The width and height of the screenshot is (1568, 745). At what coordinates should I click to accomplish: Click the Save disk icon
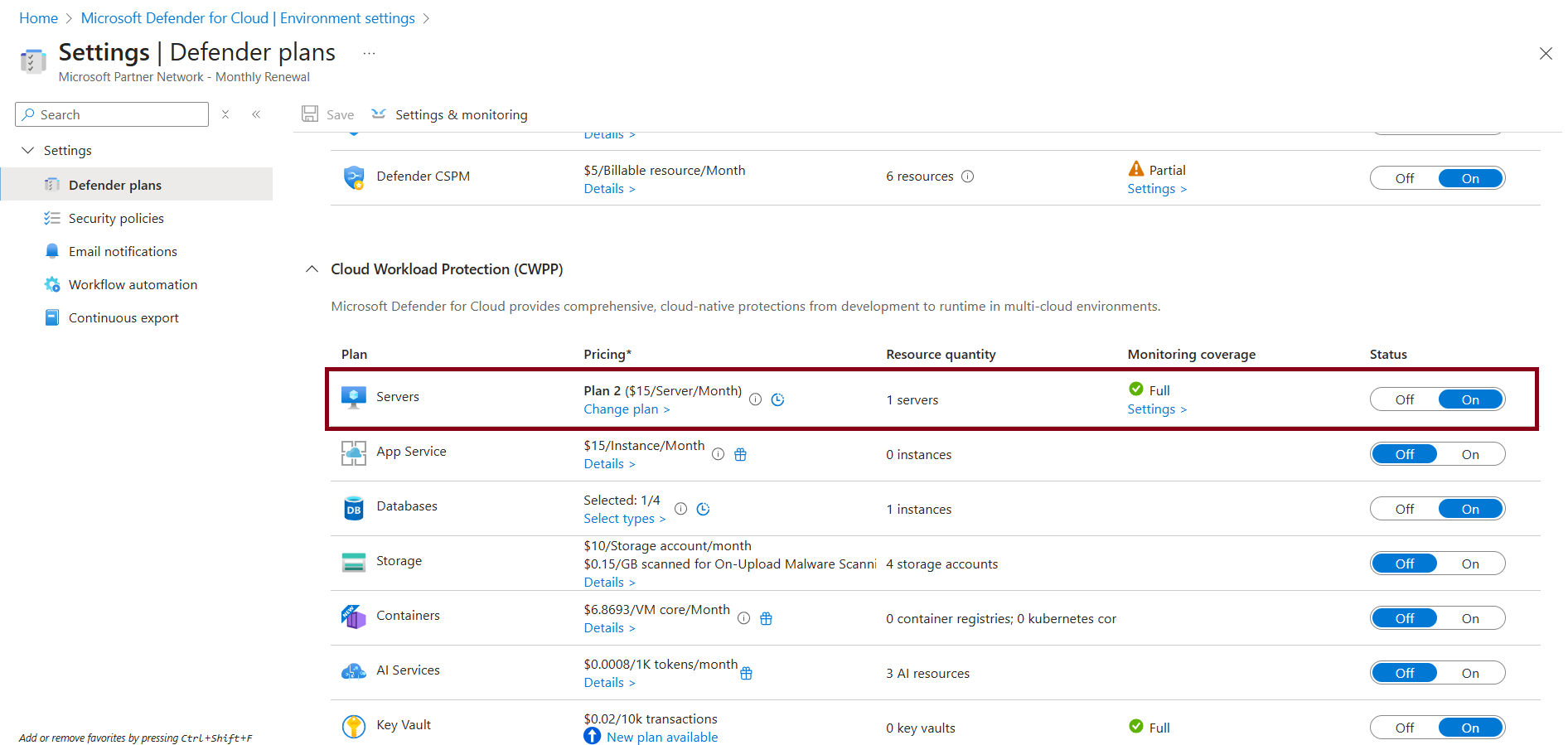pos(310,114)
